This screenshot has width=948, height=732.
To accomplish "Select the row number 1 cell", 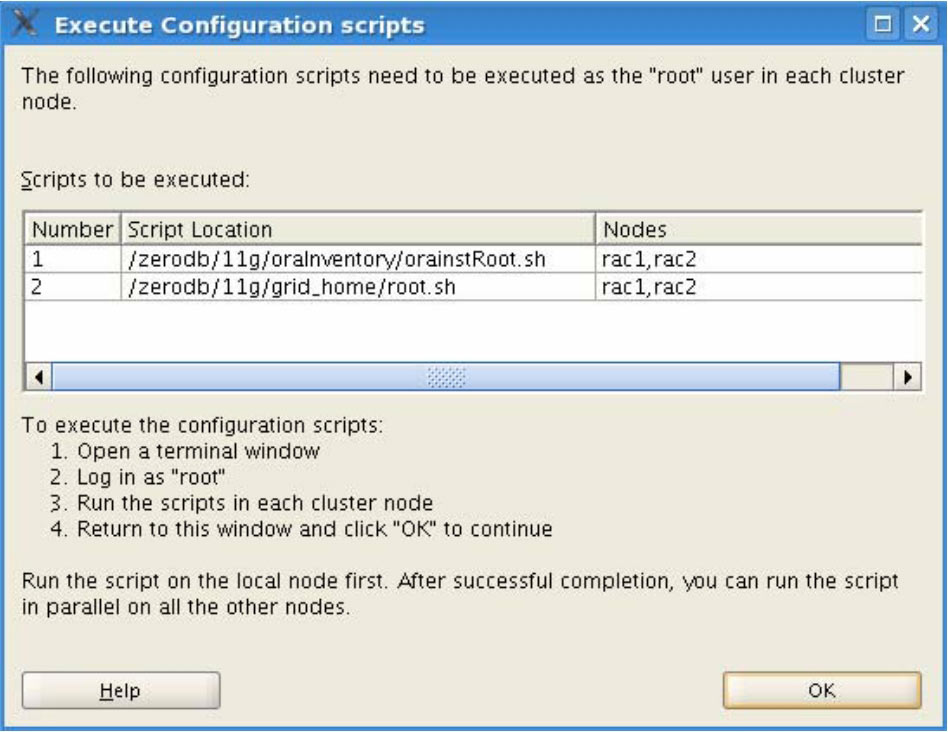I will pos(72,260).
